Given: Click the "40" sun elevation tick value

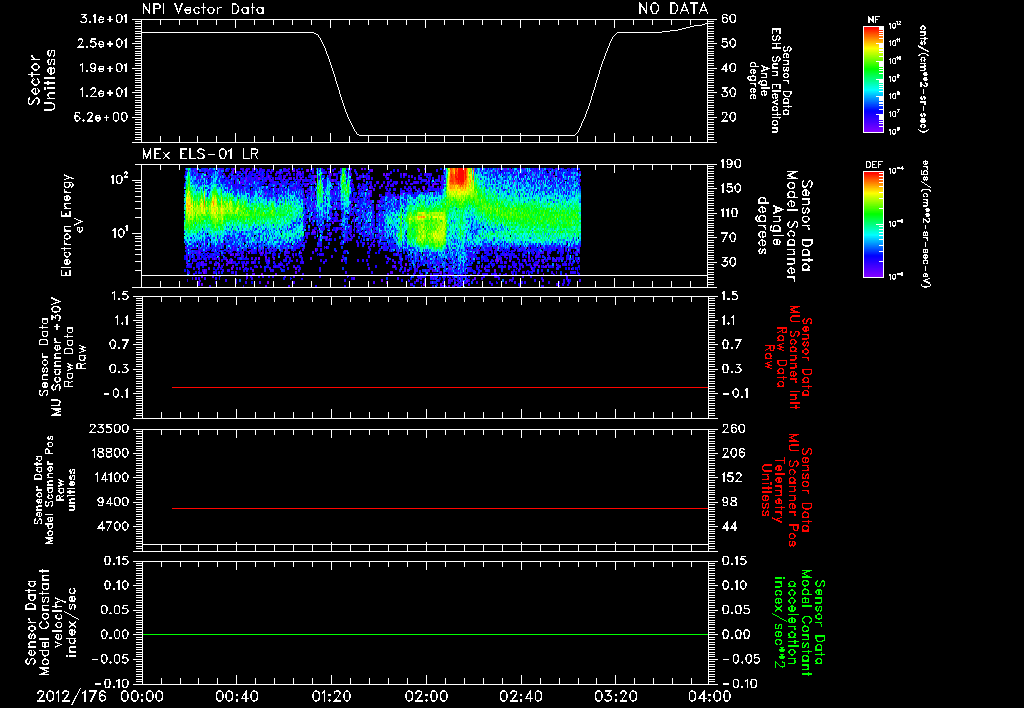Looking at the screenshot, I should click(x=729, y=68).
